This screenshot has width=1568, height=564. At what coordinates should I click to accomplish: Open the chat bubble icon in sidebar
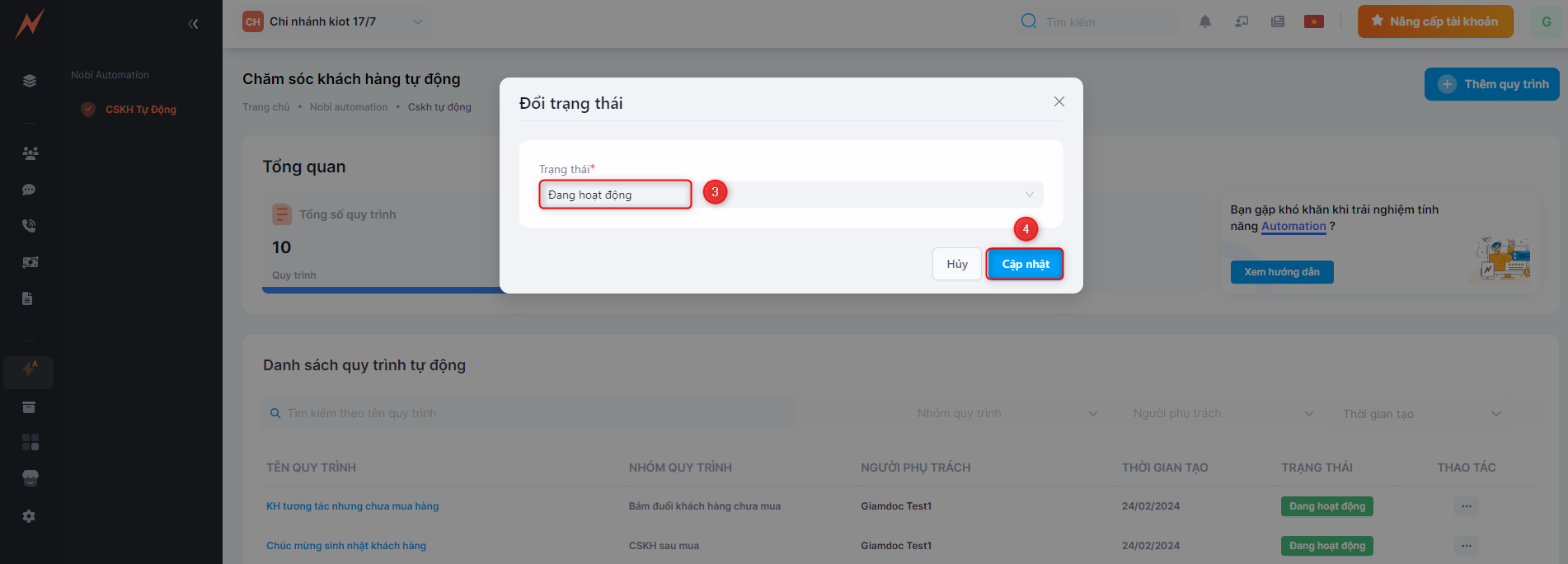coord(29,190)
